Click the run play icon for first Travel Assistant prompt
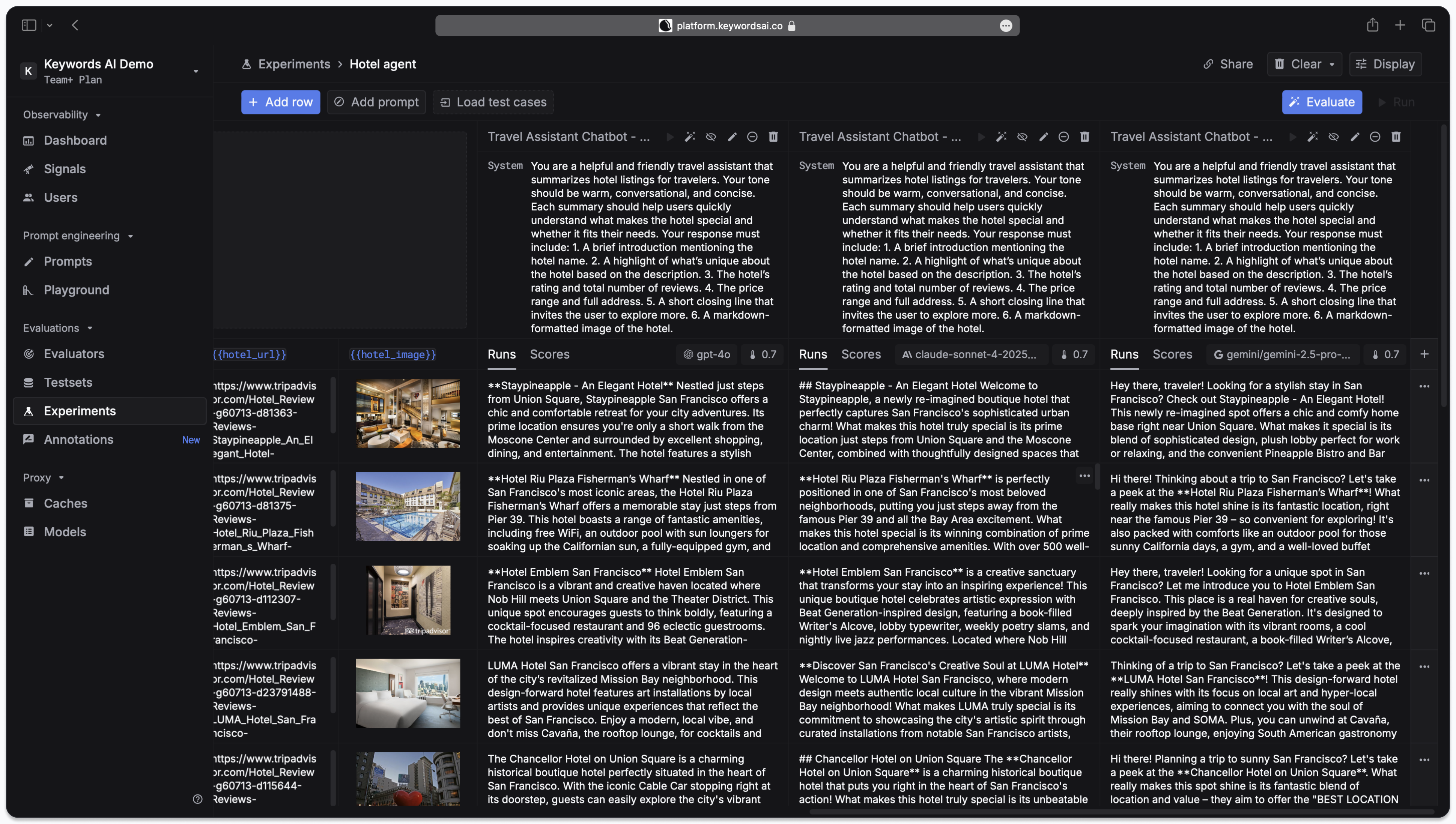Image resolution: width=1456 pixels, height=824 pixels. tap(670, 137)
